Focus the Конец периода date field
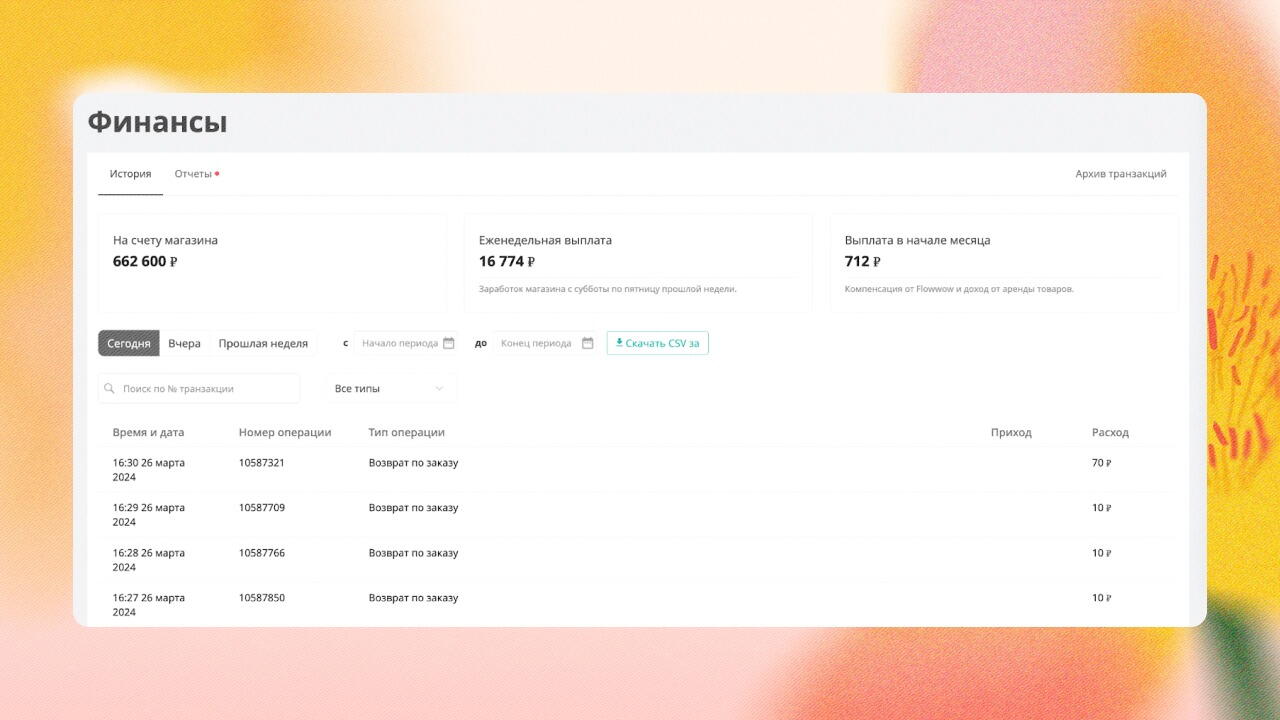This screenshot has width=1280, height=720. coord(536,343)
